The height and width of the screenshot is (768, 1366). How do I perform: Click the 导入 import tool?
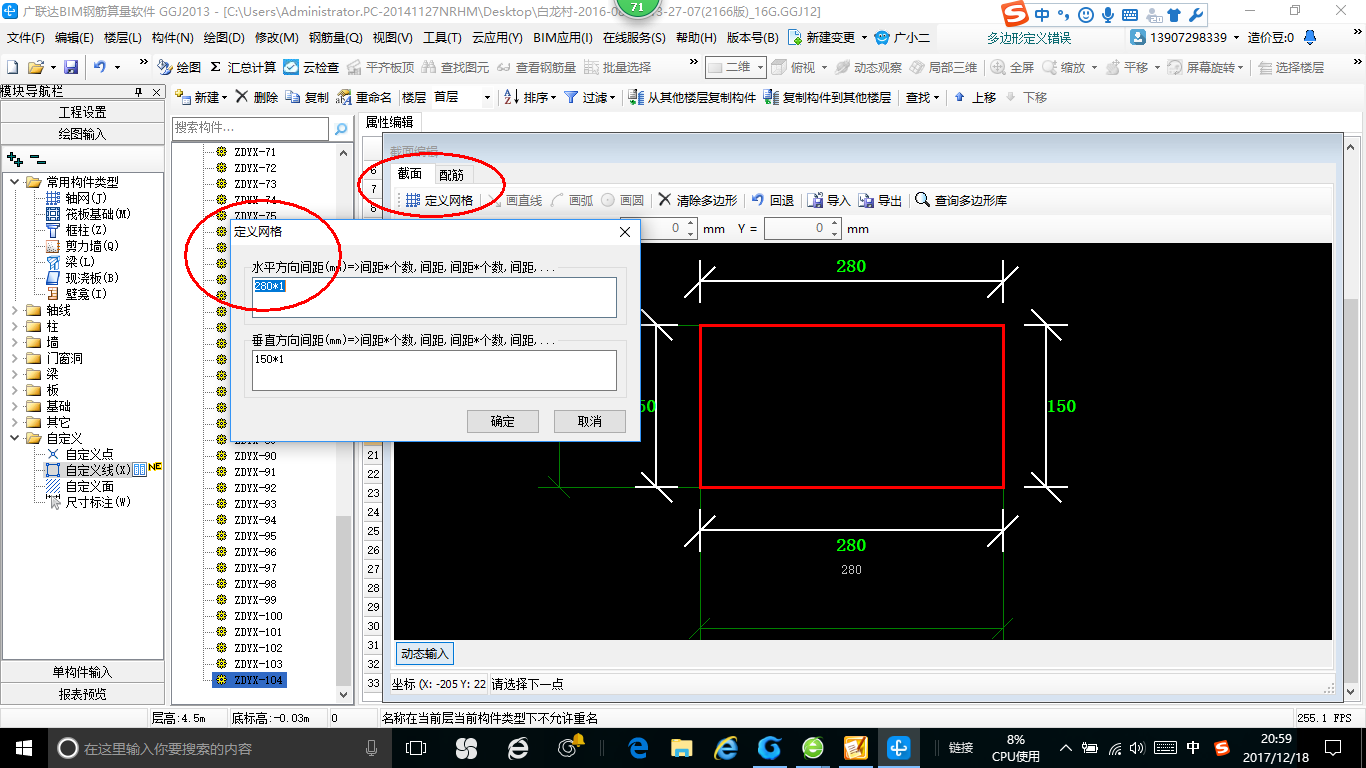[x=829, y=200]
